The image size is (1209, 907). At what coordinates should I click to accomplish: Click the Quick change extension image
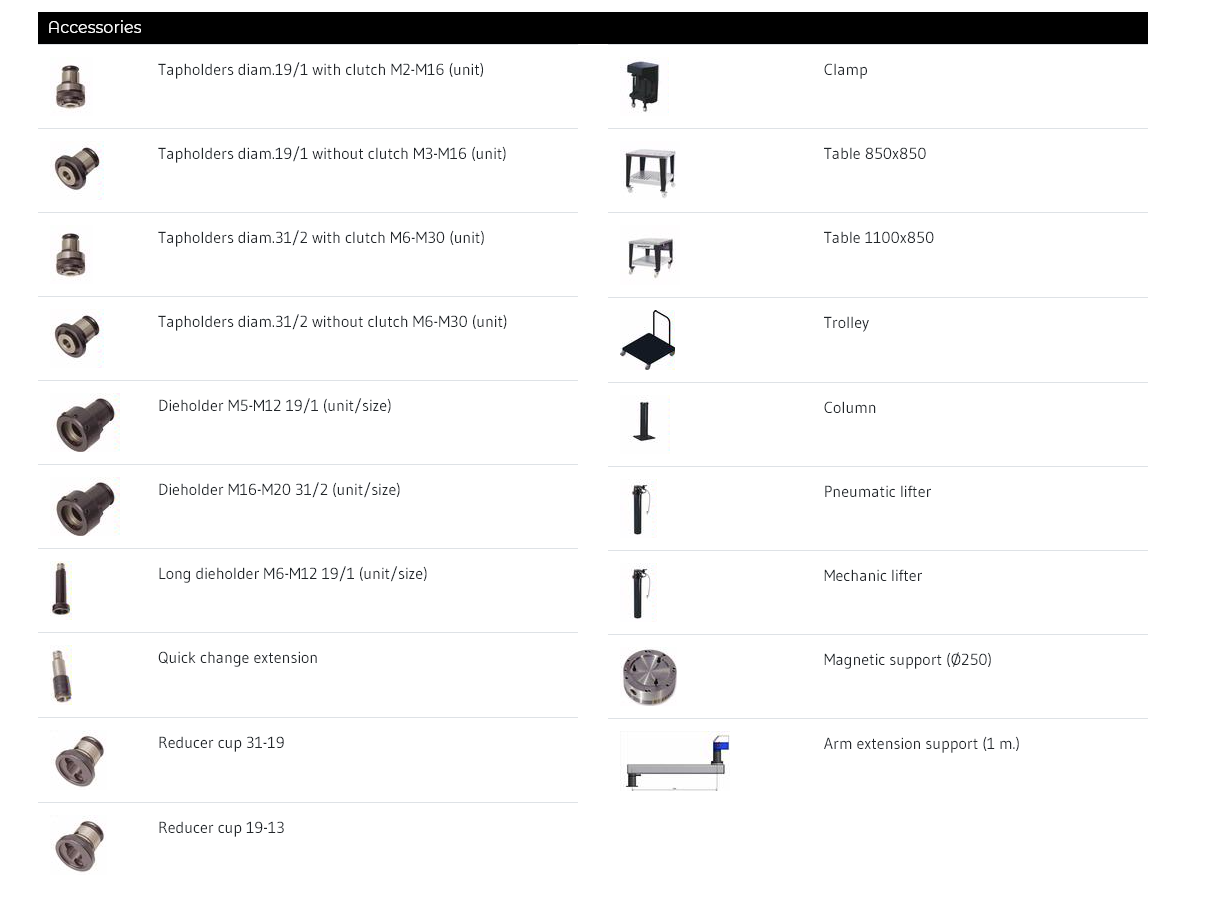coord(61,675)
